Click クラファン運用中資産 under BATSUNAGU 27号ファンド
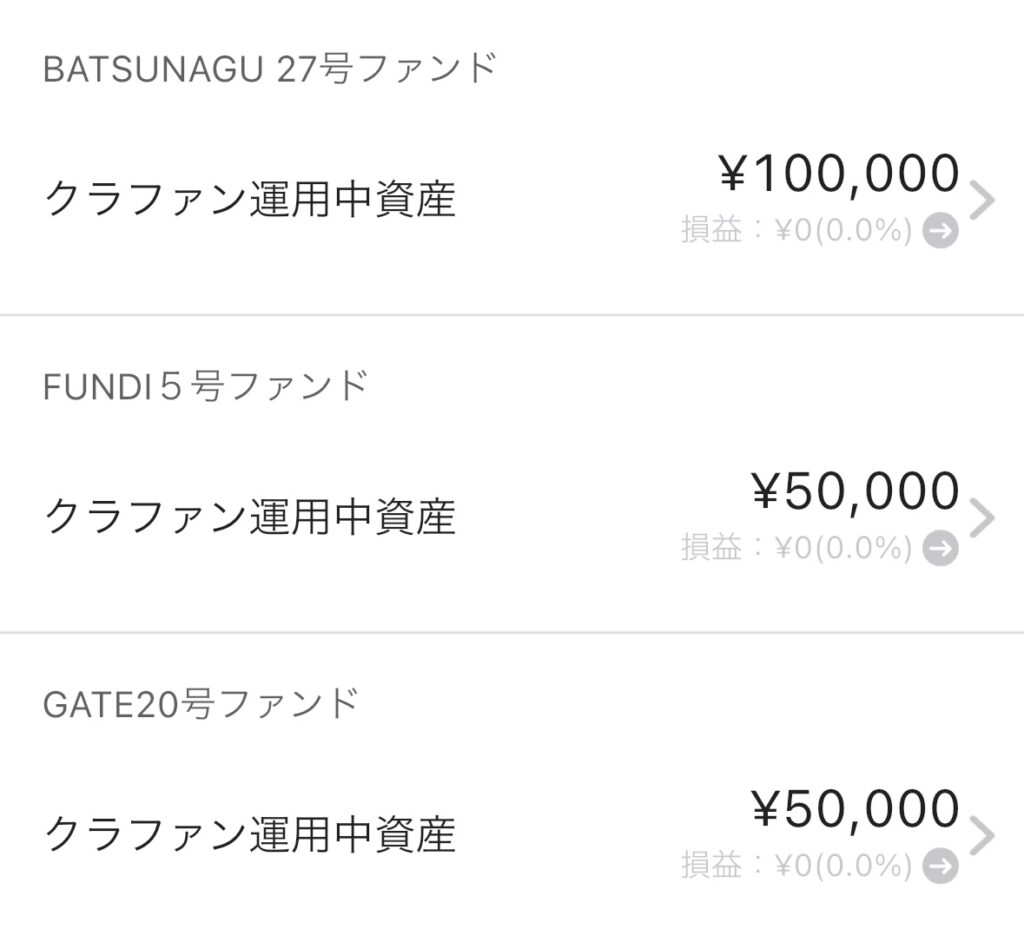This screenshot has height=929, width=1024. pos(250,200)
